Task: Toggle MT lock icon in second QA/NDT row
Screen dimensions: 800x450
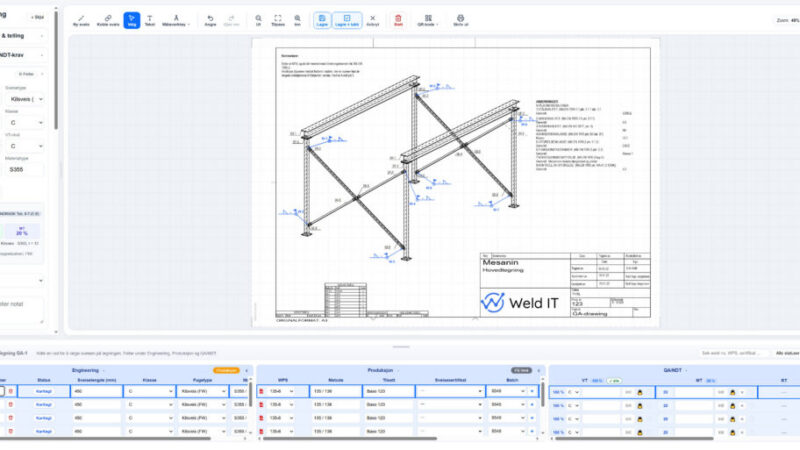Action: click(x=733, y=406)
